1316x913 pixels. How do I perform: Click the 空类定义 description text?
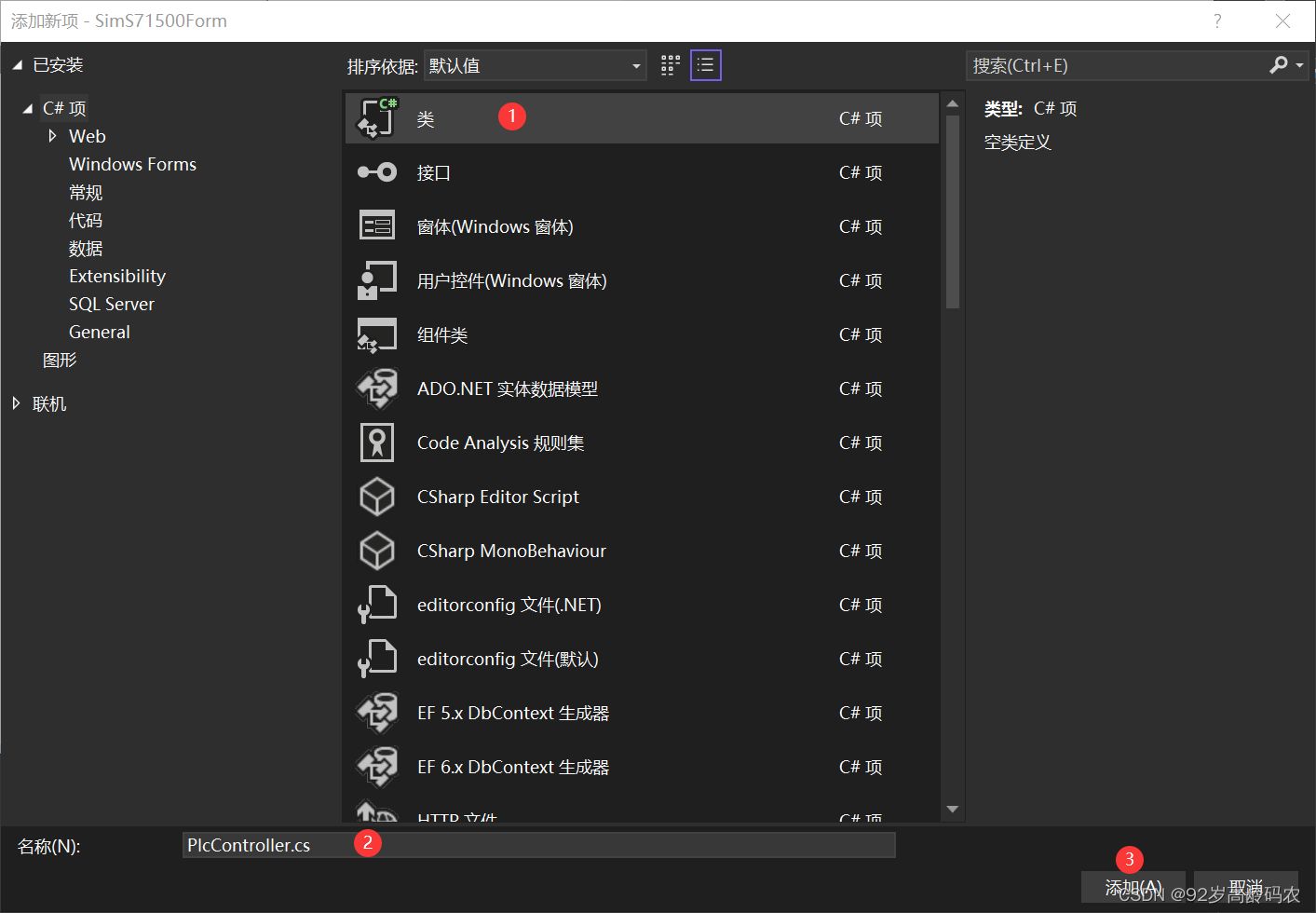tap(1018, 143)
